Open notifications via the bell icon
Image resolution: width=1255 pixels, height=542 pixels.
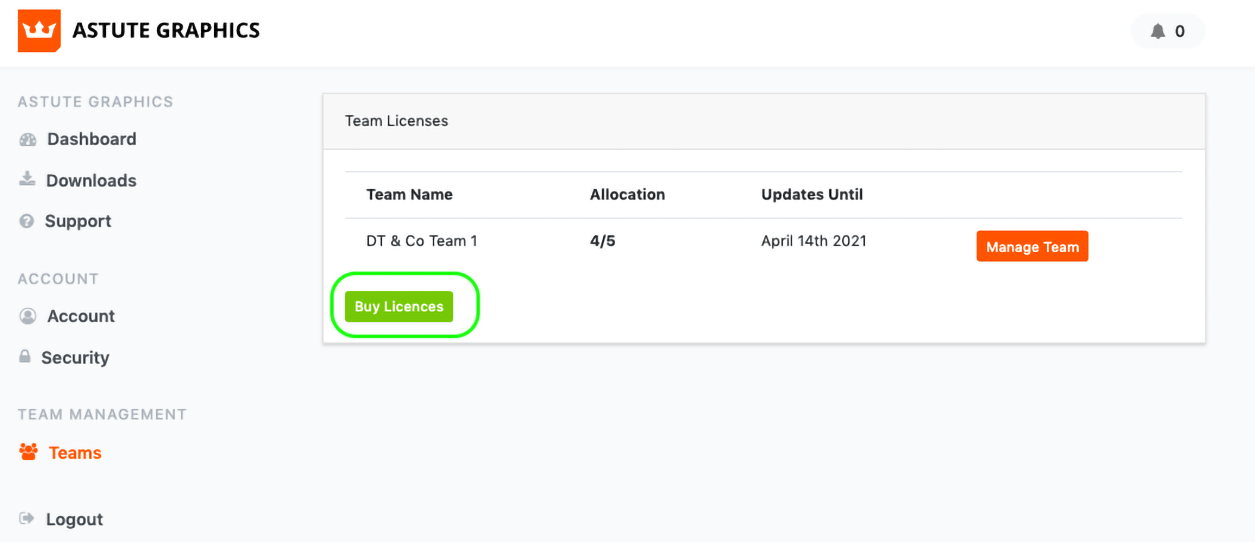click(1158, 31)
